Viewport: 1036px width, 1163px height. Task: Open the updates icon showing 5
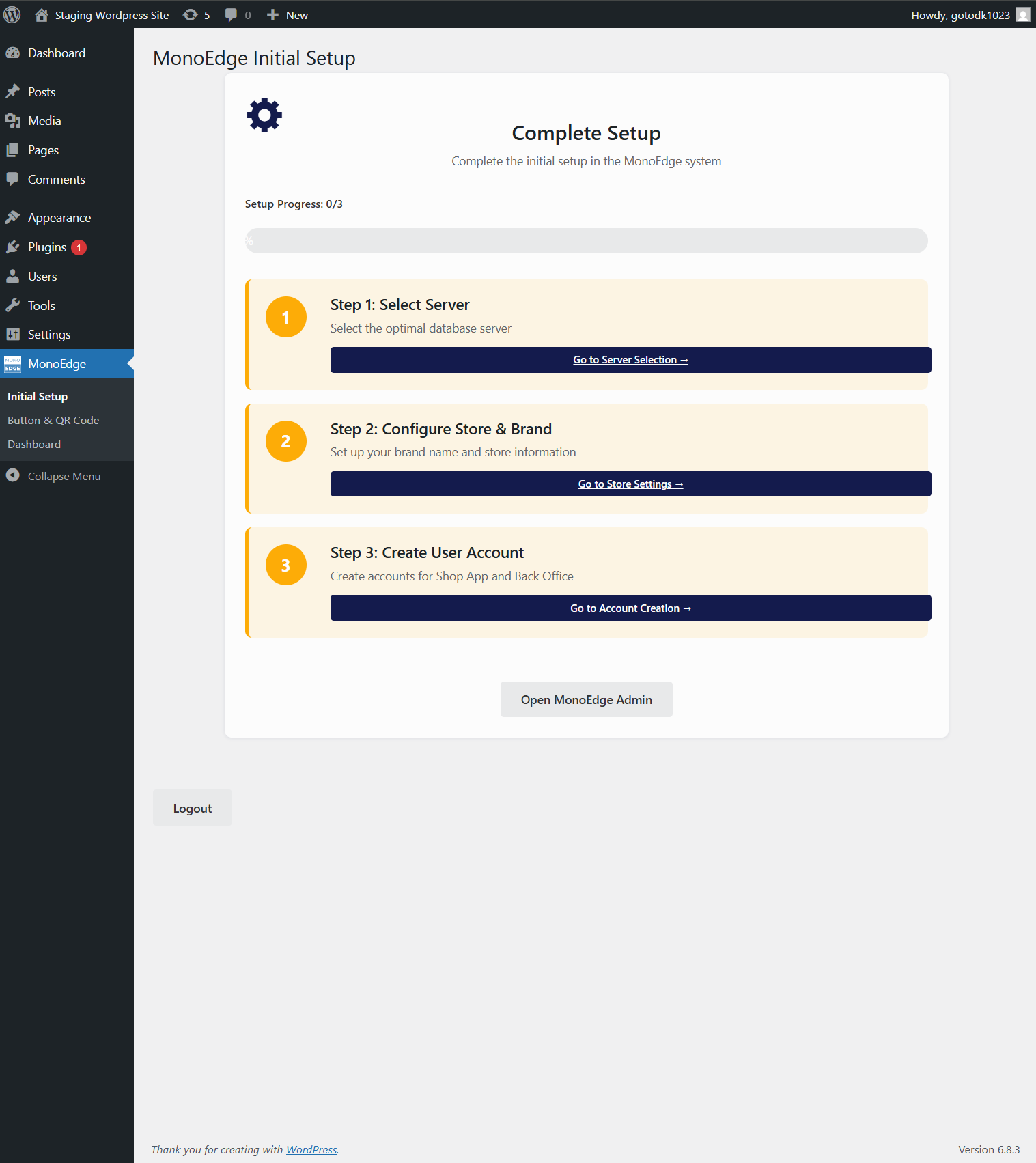coord(191,15)
